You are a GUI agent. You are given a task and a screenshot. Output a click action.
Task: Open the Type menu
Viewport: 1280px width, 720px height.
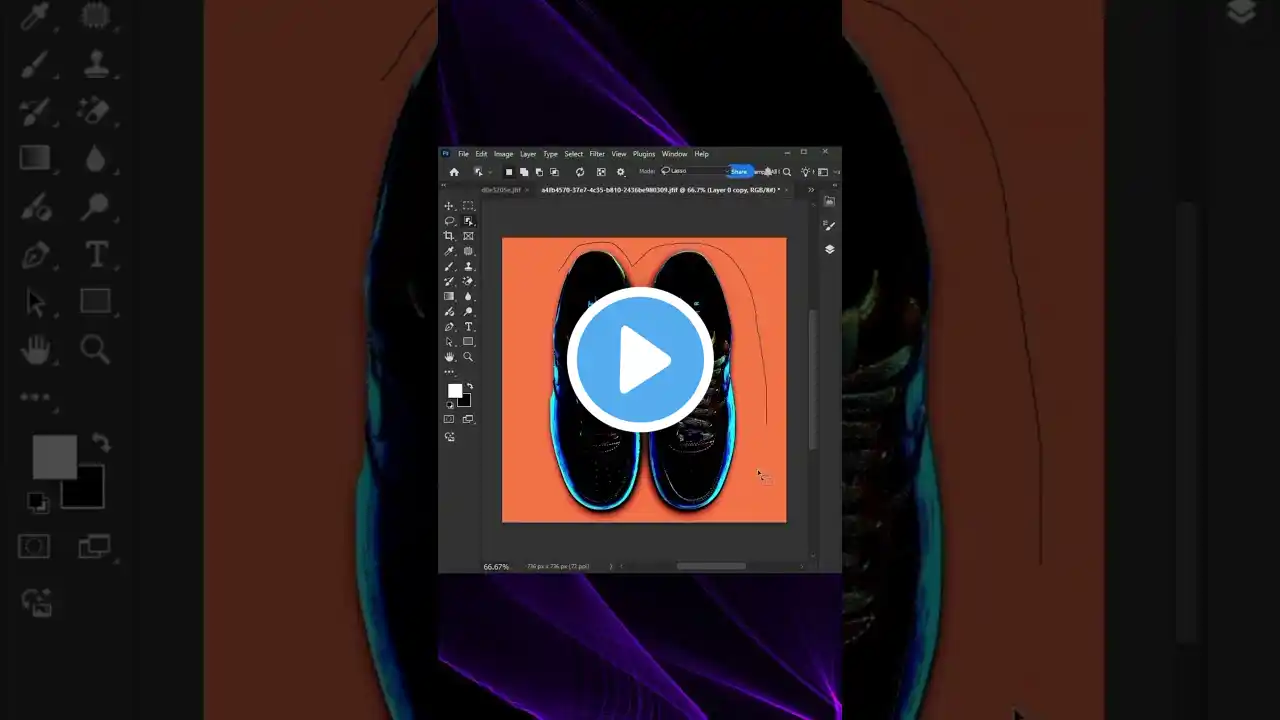550,154
